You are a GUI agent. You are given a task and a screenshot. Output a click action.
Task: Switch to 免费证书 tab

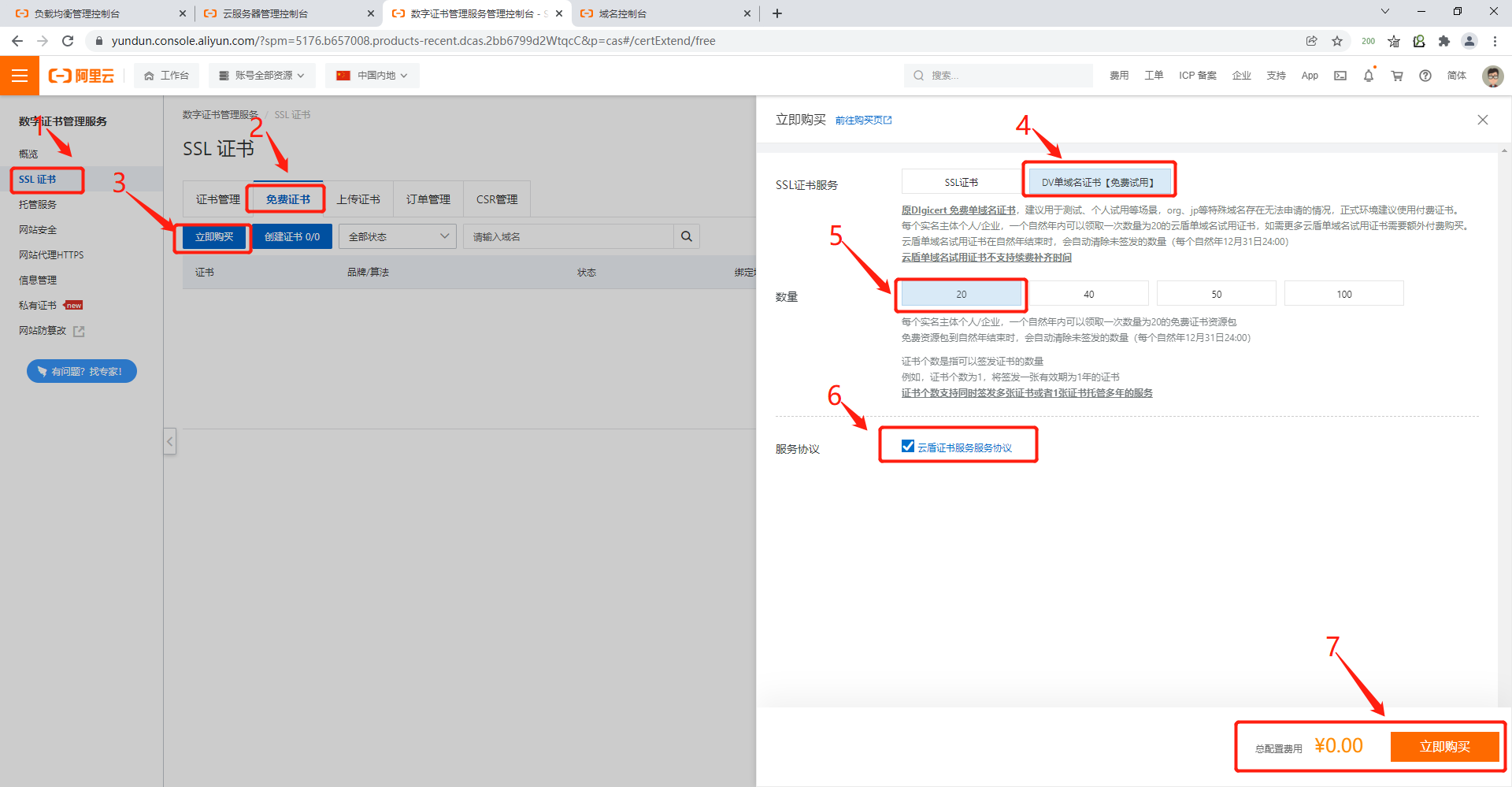point(287,199)
